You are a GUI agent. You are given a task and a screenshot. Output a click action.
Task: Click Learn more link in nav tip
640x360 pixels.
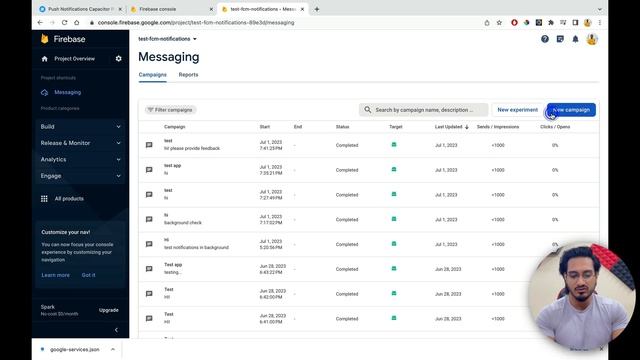tap(56, 275)
